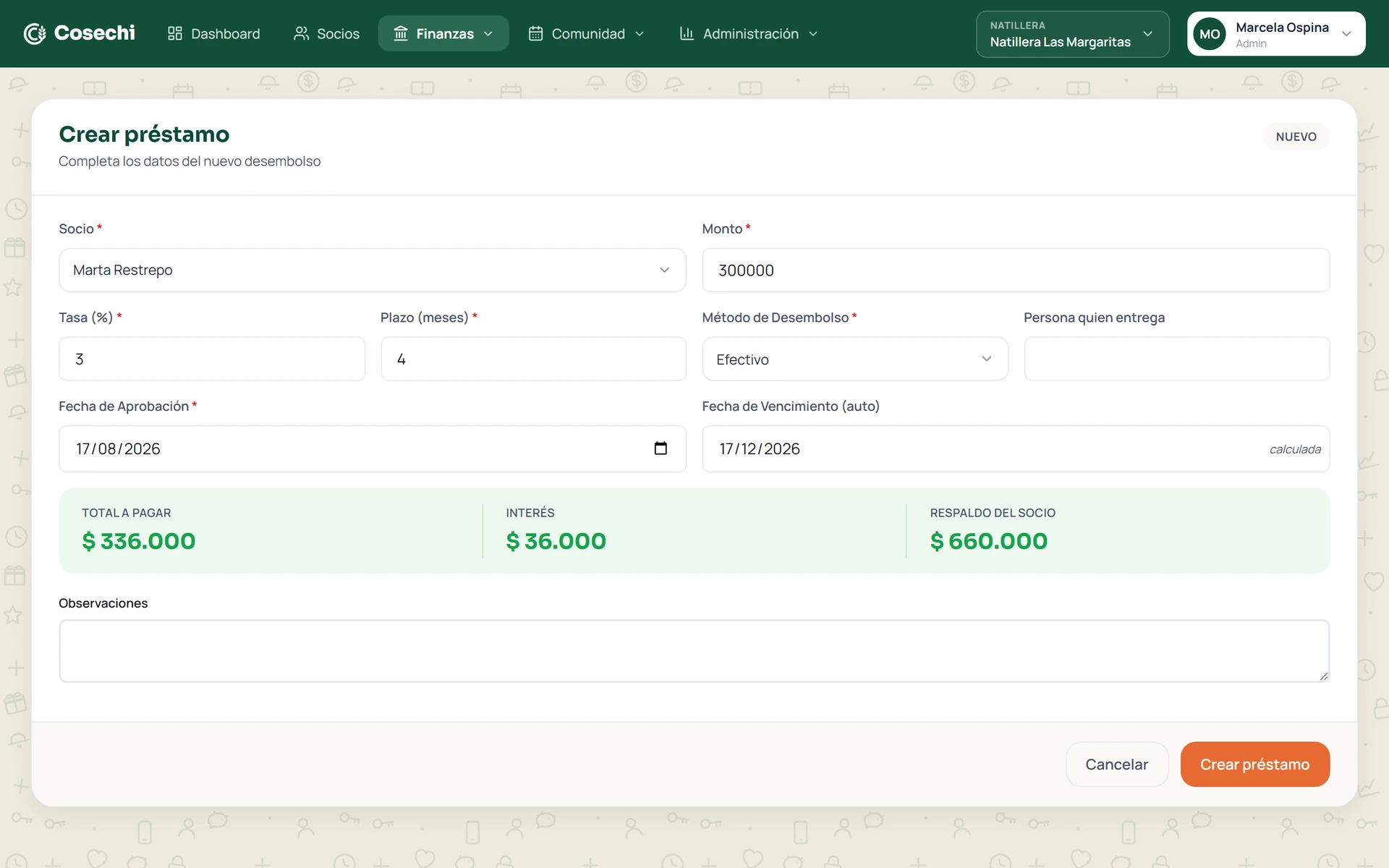Viewport: 1389px width, 868px height.
Task: Click the Finanzas bank icon
Action: [401, 33]
